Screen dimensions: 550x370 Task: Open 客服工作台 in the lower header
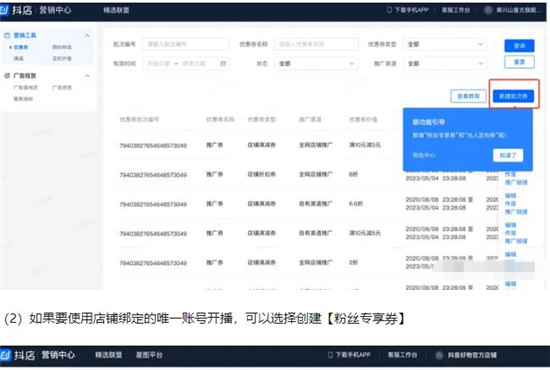point(402,355)
